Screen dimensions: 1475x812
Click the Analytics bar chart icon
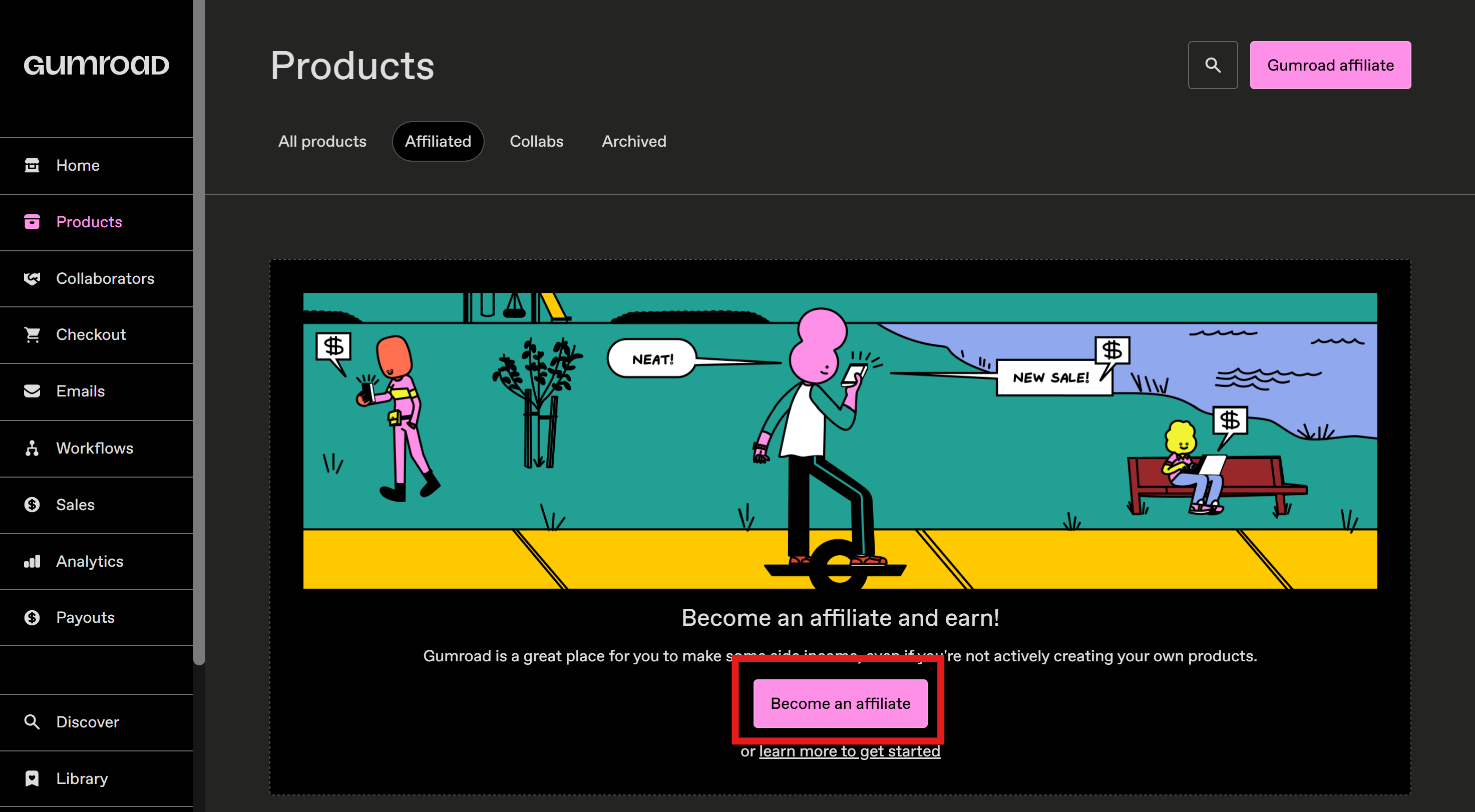[32, 561]
